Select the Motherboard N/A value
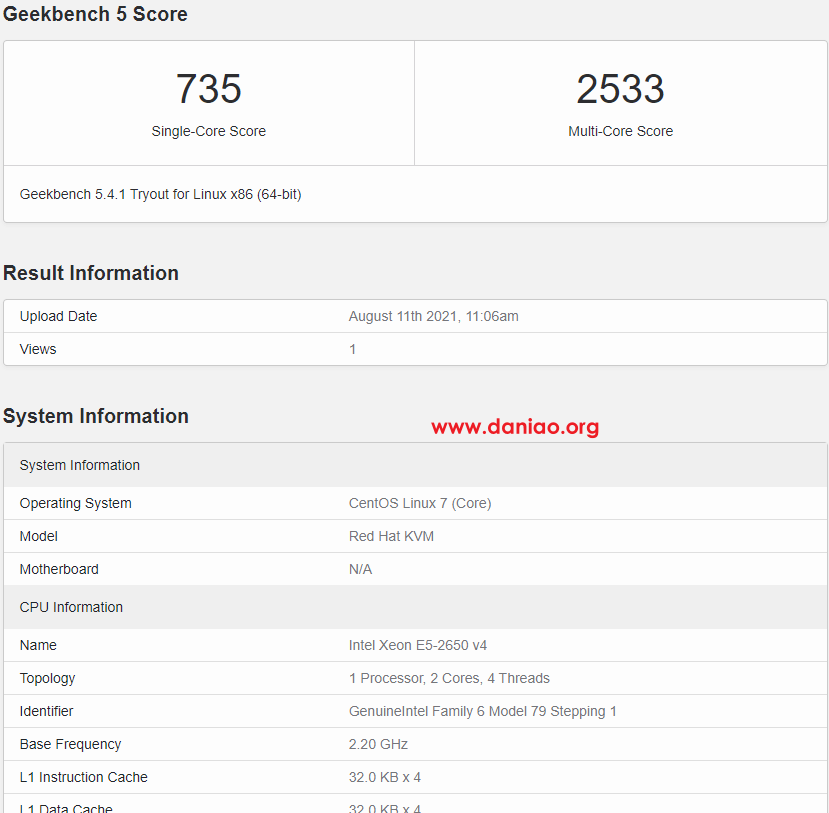829x813 pixels. click(x=360, y=569)
